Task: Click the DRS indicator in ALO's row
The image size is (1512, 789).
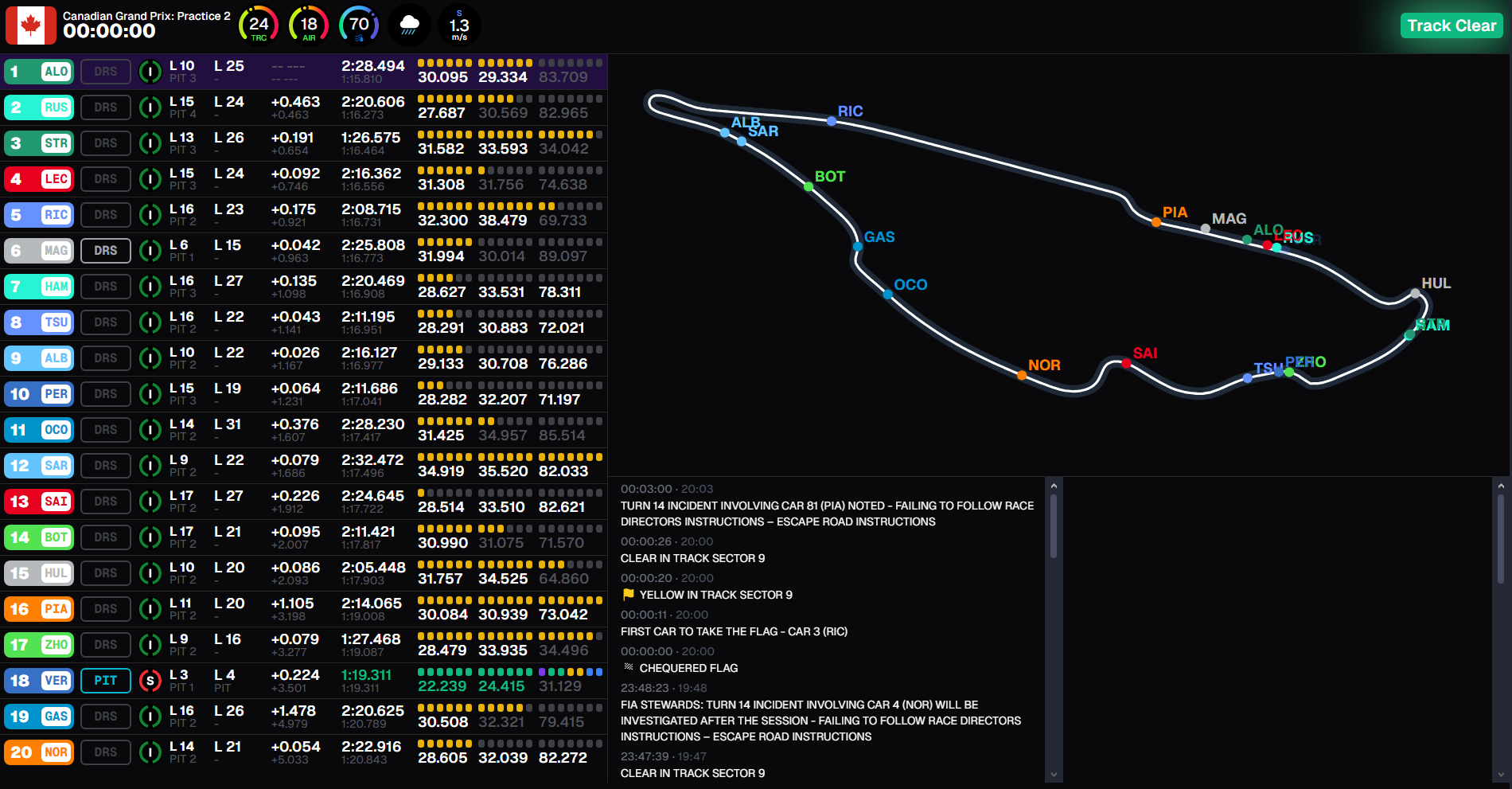Action: pyautogui.click(x=106, y=72)
